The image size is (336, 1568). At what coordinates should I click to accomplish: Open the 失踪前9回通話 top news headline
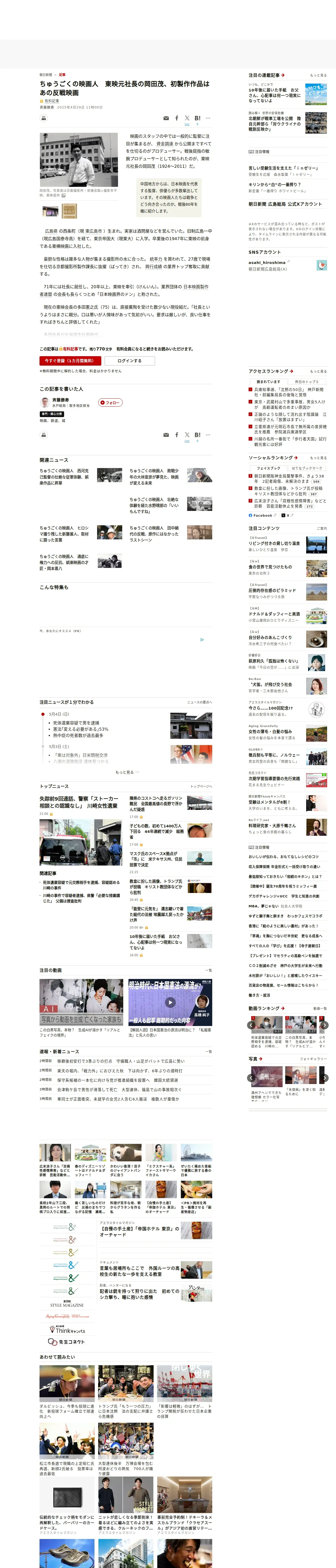(x=79, y=802)
